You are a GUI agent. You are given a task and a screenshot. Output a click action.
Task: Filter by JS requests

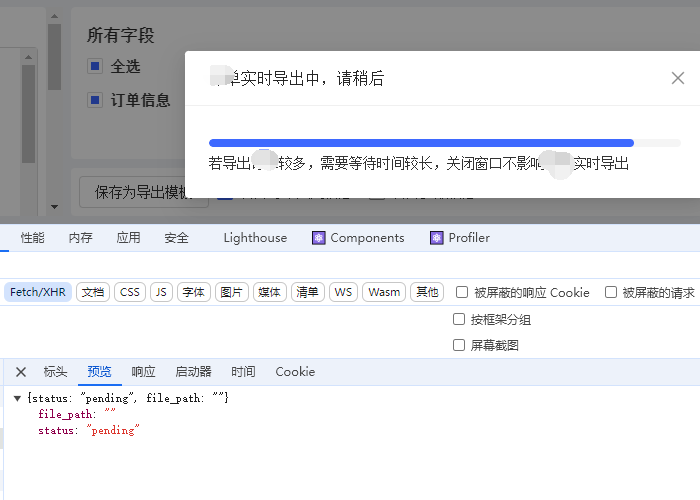click(161, 292)
